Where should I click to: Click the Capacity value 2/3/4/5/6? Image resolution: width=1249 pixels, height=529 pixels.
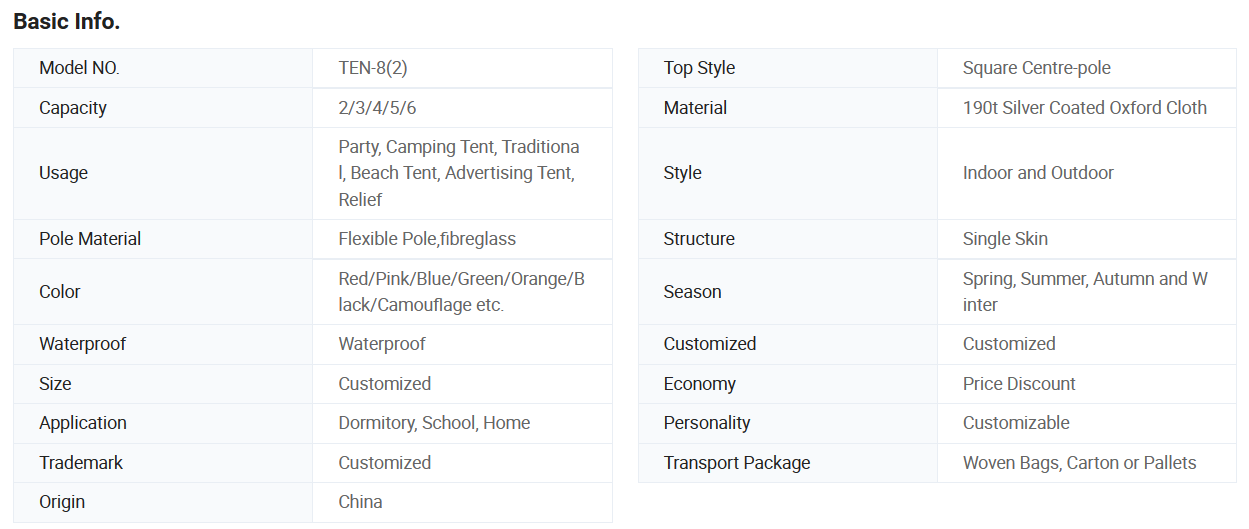coord(377,108)
